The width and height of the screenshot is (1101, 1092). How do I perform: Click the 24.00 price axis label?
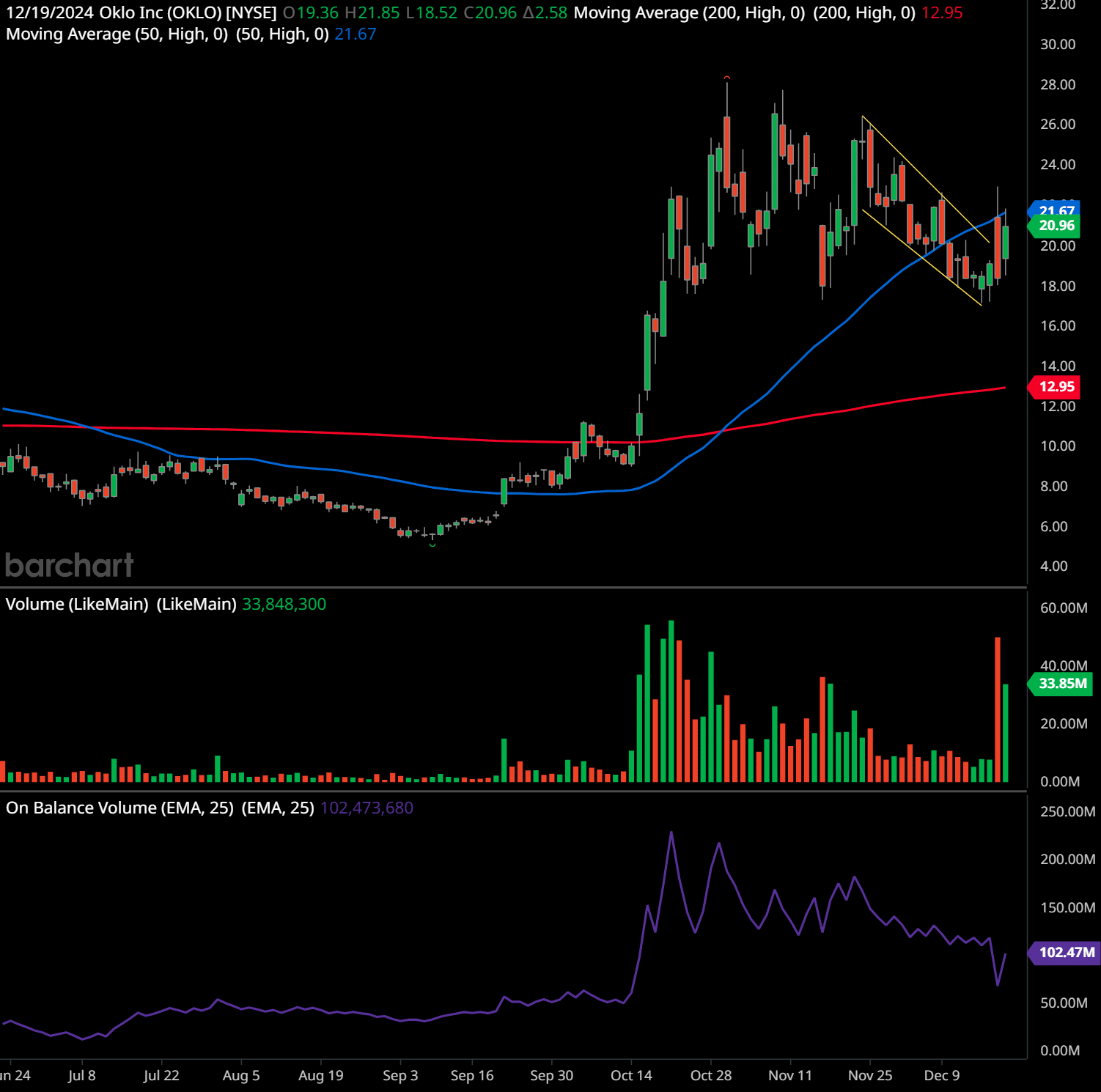point(1058,165)
